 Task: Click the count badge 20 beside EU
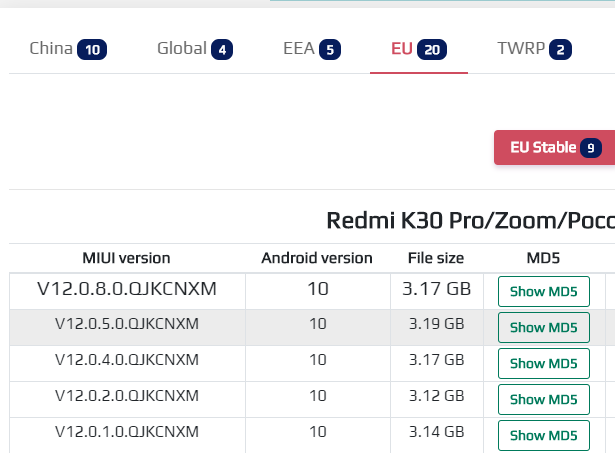pyautogui.click(x=432, y=50)
